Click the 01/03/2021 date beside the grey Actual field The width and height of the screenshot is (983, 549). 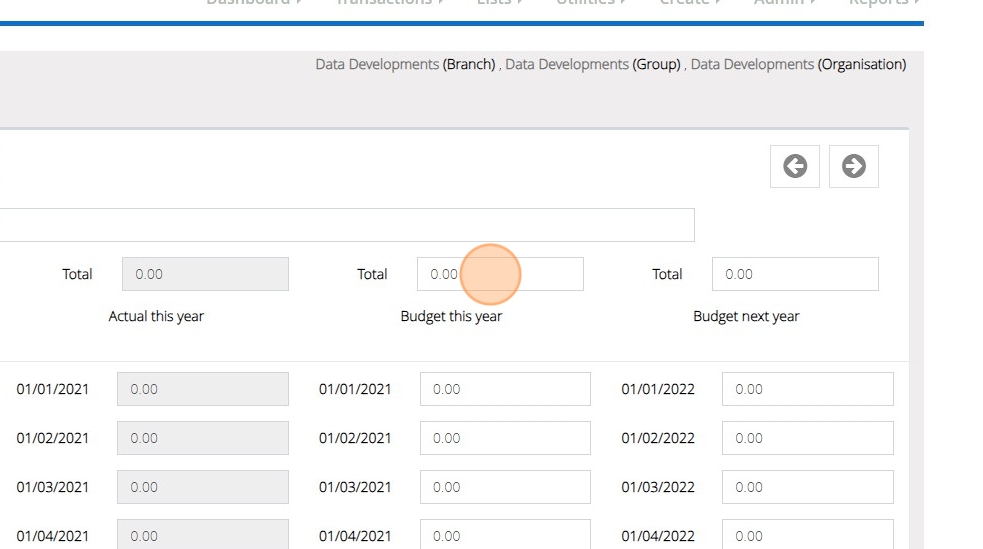click(53, 487)
